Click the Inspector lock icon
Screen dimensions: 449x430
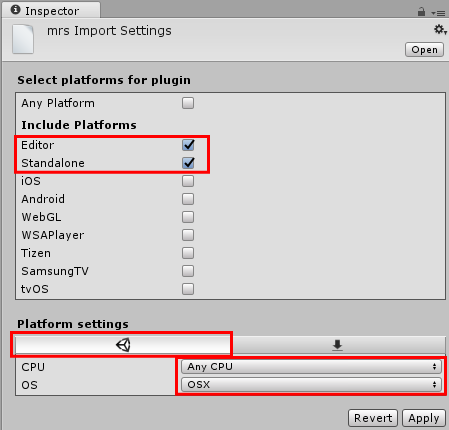pos(421,12)
